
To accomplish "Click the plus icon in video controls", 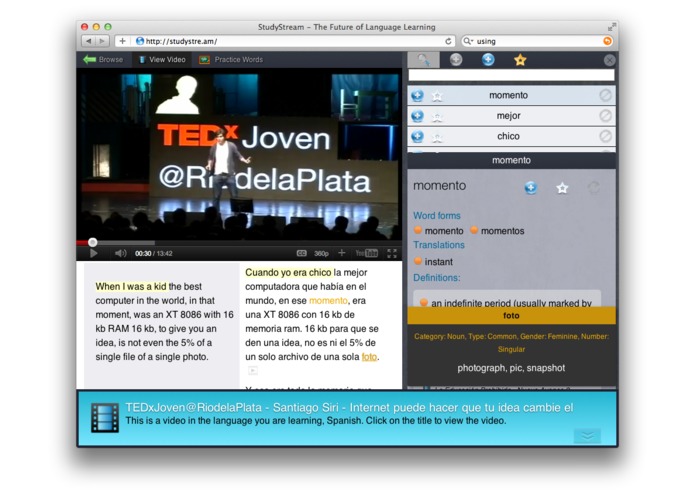I will pos(341,253).
